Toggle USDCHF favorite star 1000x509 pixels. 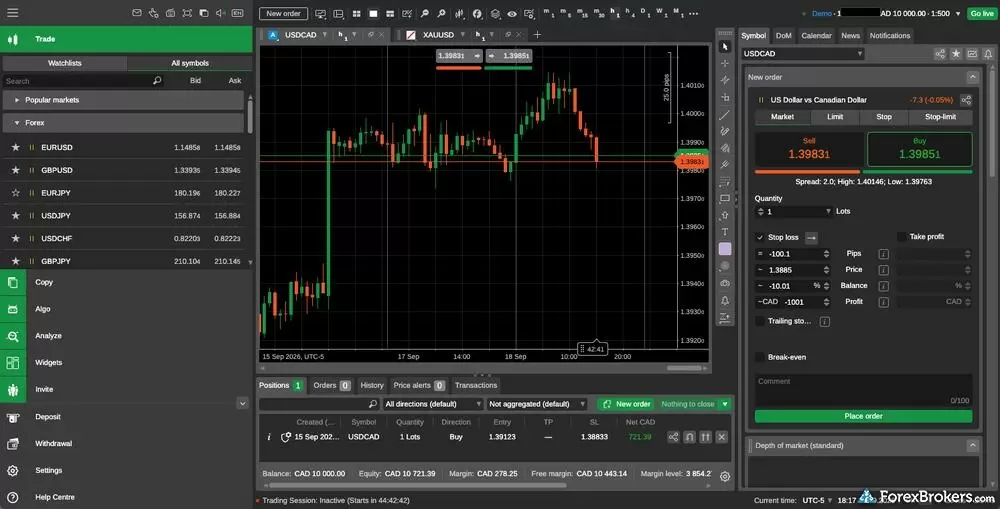point(15,238)
